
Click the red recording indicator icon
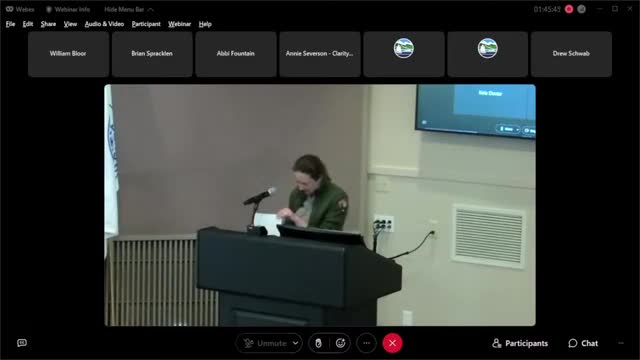(x=569, y=9)
